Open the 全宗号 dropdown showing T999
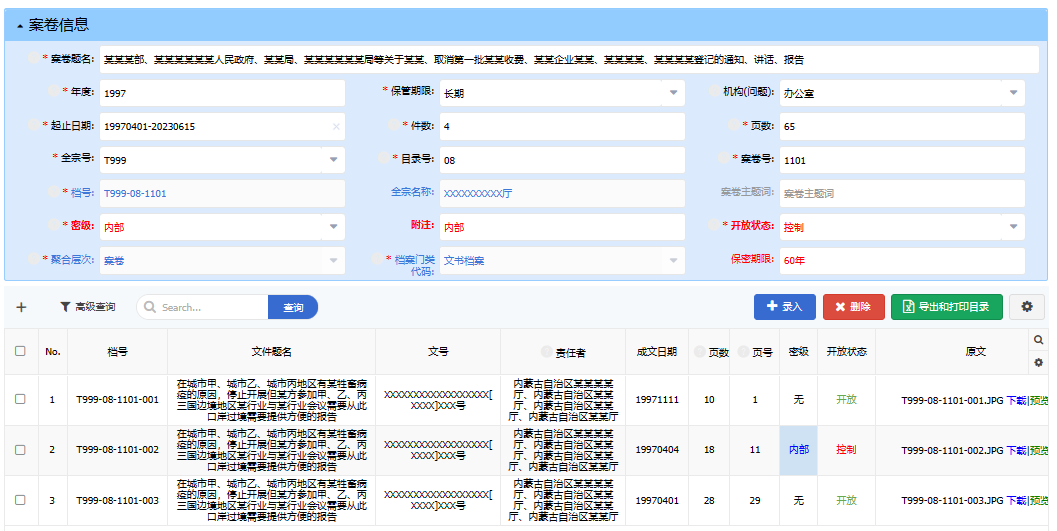 [x=333, y=160]
